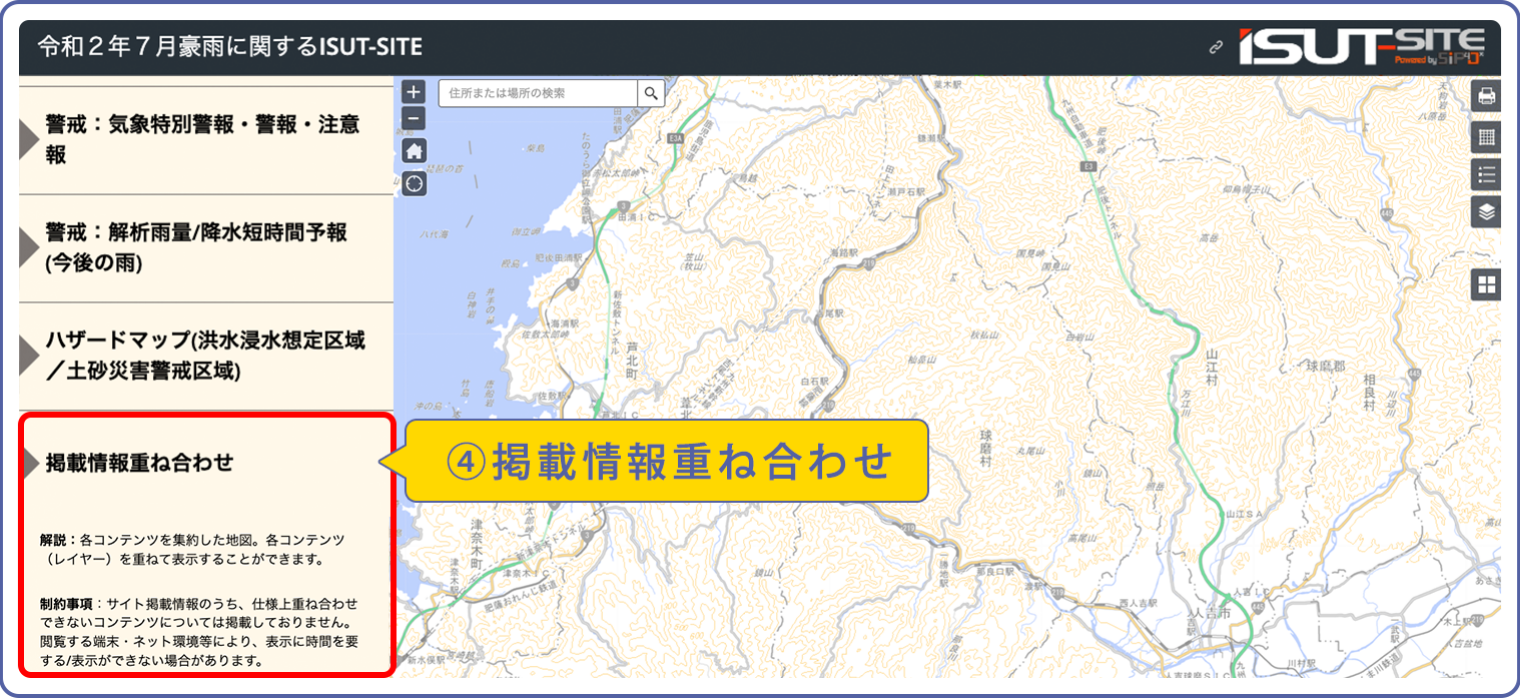Expand arrow beside 解析雨量 entry
This screenshot has width=1520, height=698.
(29, 248)
